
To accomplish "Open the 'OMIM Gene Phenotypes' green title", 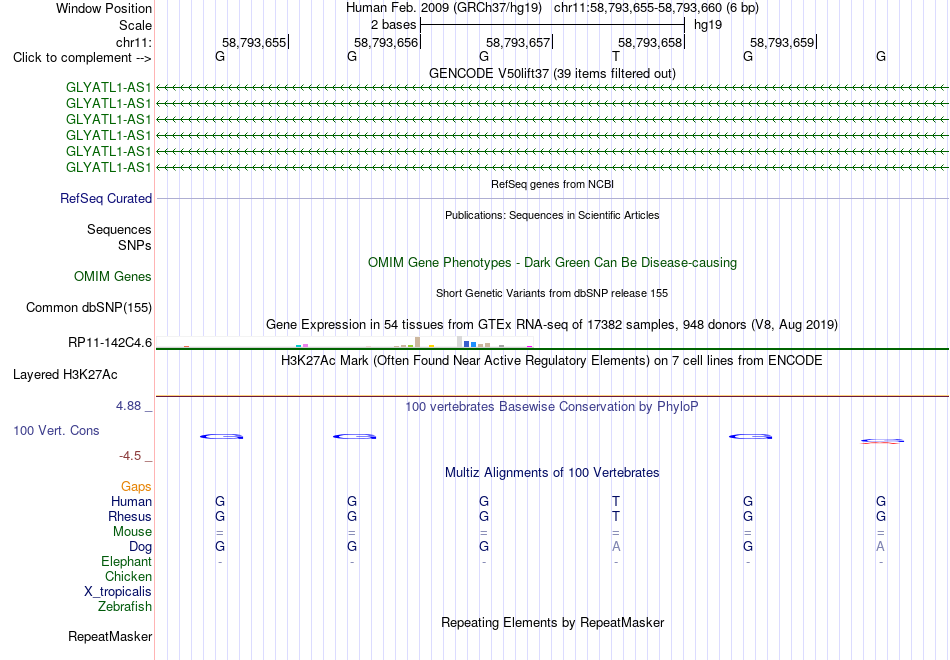I will [x=553, y=262].
